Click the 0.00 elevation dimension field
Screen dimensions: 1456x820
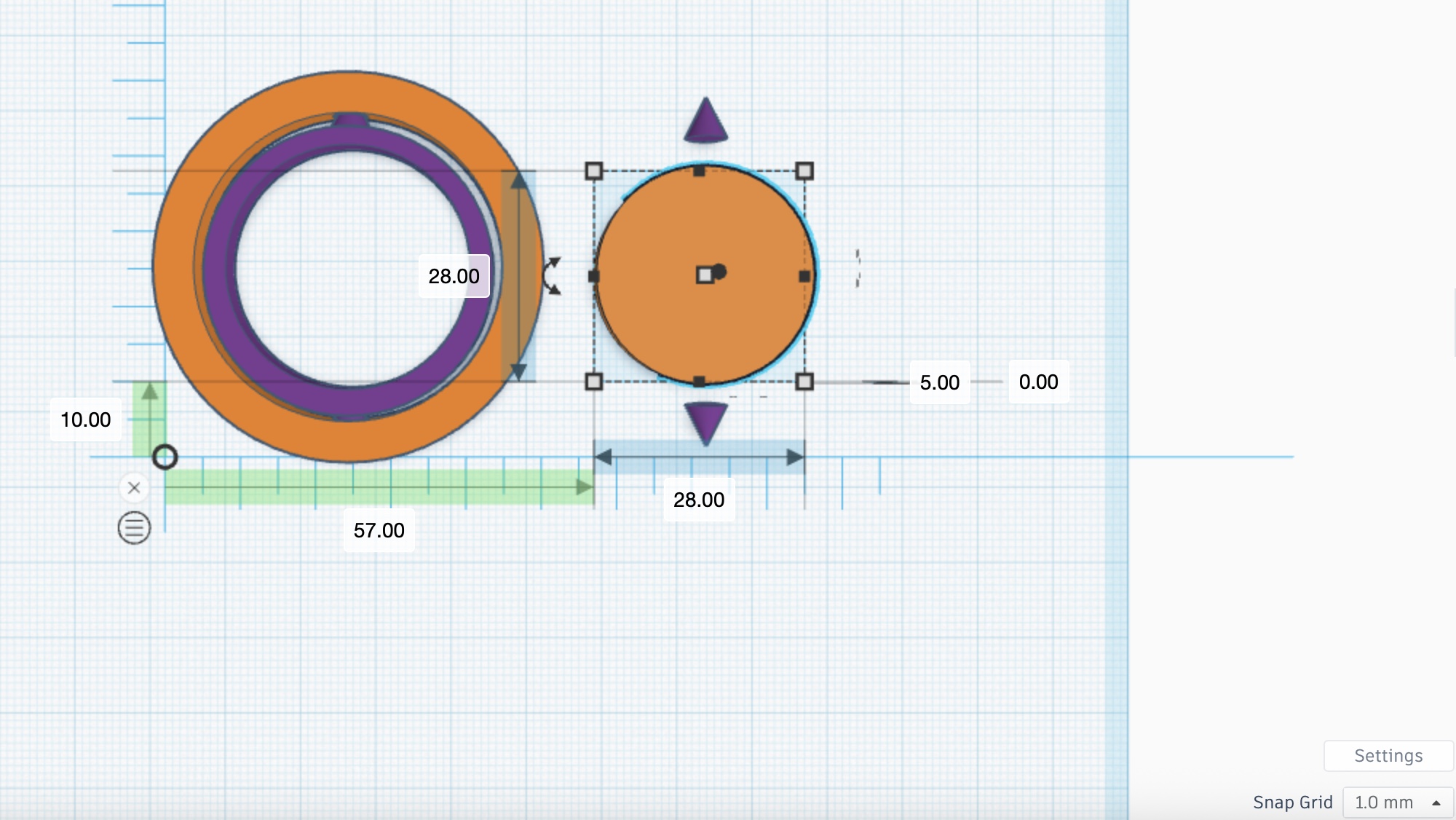[x=1038, y=382]
